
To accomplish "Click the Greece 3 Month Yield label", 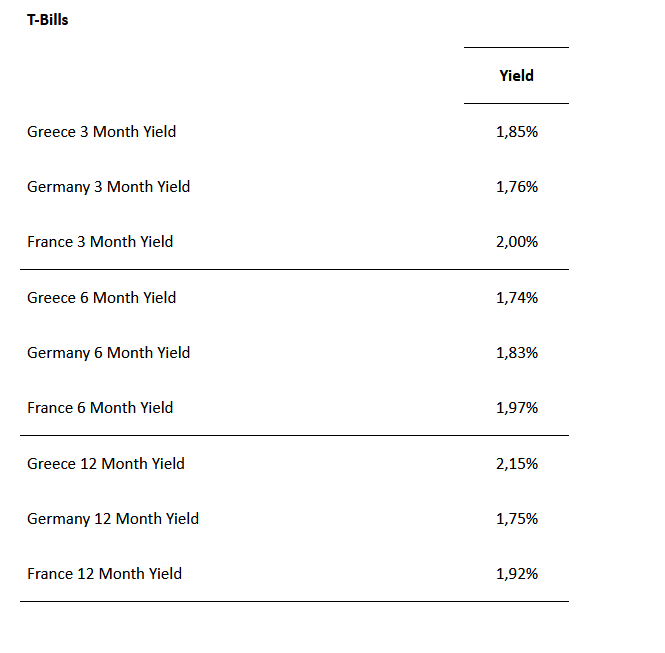I will (x=101, y=132).
